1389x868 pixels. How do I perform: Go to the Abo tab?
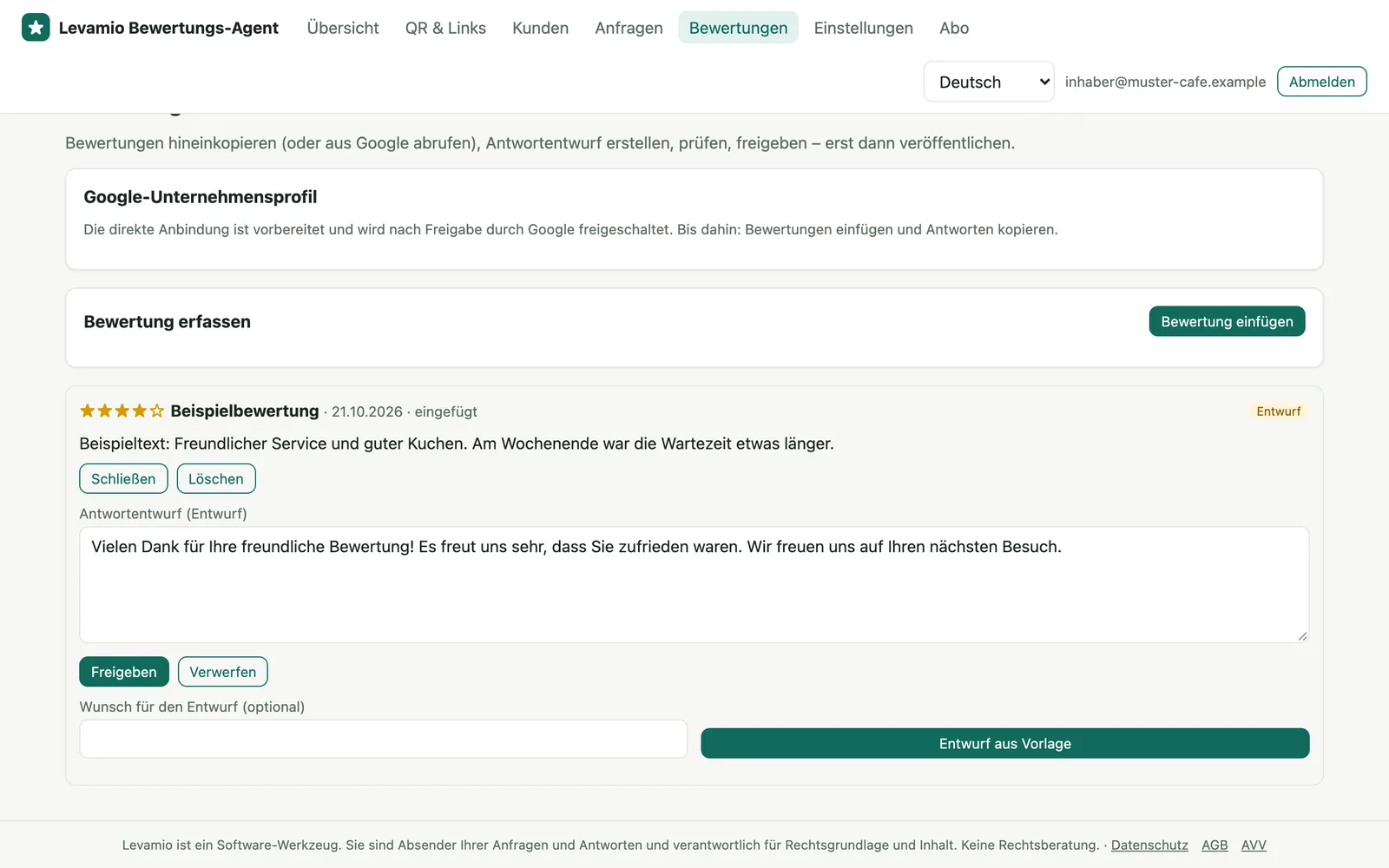click(x=954, y=28)
